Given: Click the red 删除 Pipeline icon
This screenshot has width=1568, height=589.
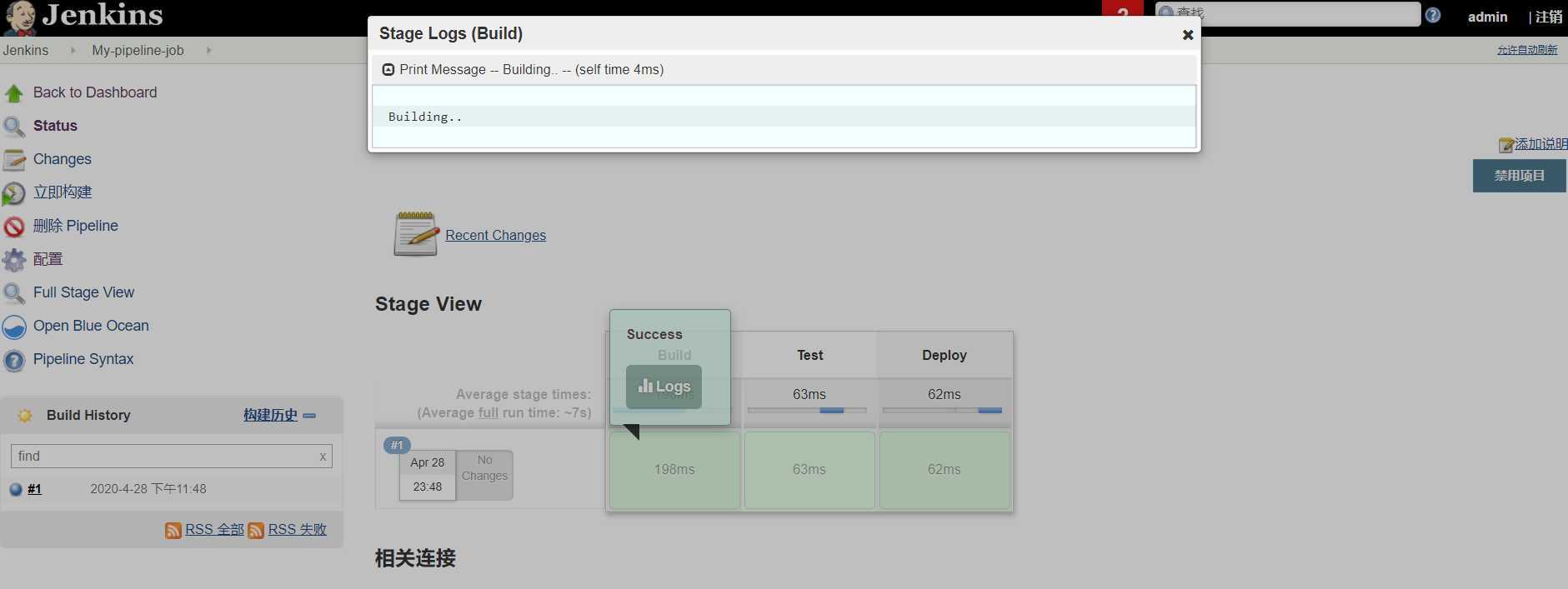Looking at the screenshot, I should pos(14,227).
